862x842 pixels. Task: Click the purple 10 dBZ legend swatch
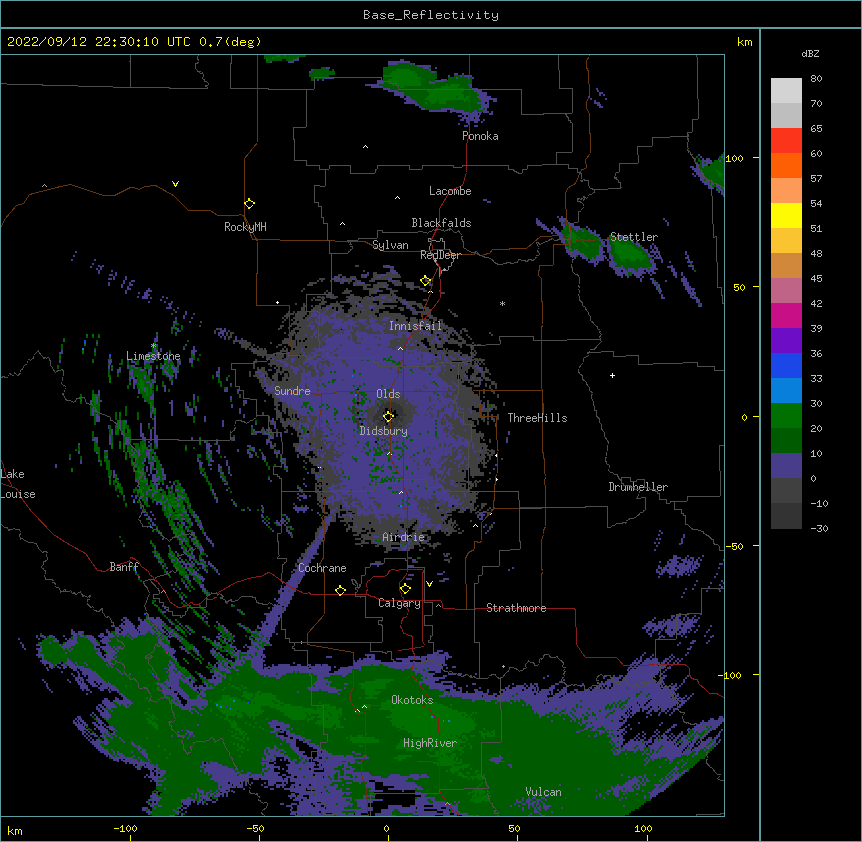(x=786, y=466)
